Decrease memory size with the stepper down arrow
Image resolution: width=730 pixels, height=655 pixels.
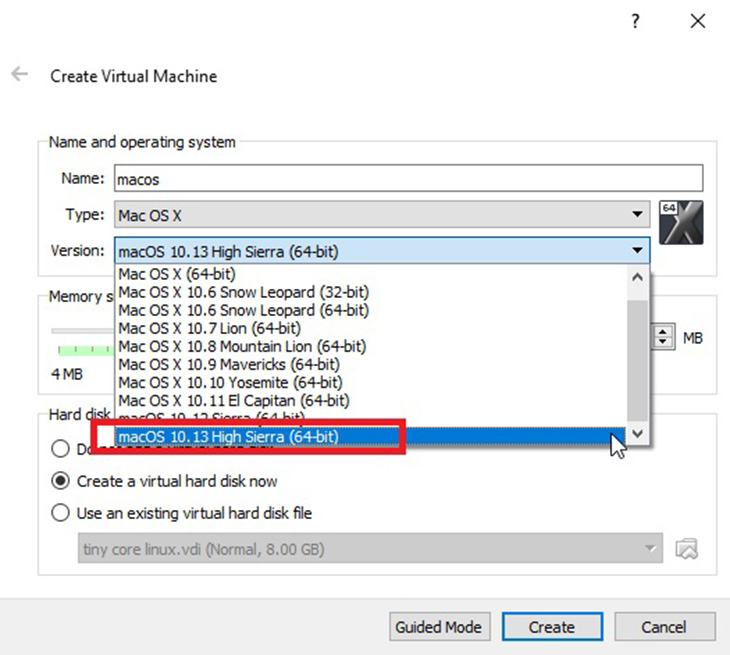point(662,342)
